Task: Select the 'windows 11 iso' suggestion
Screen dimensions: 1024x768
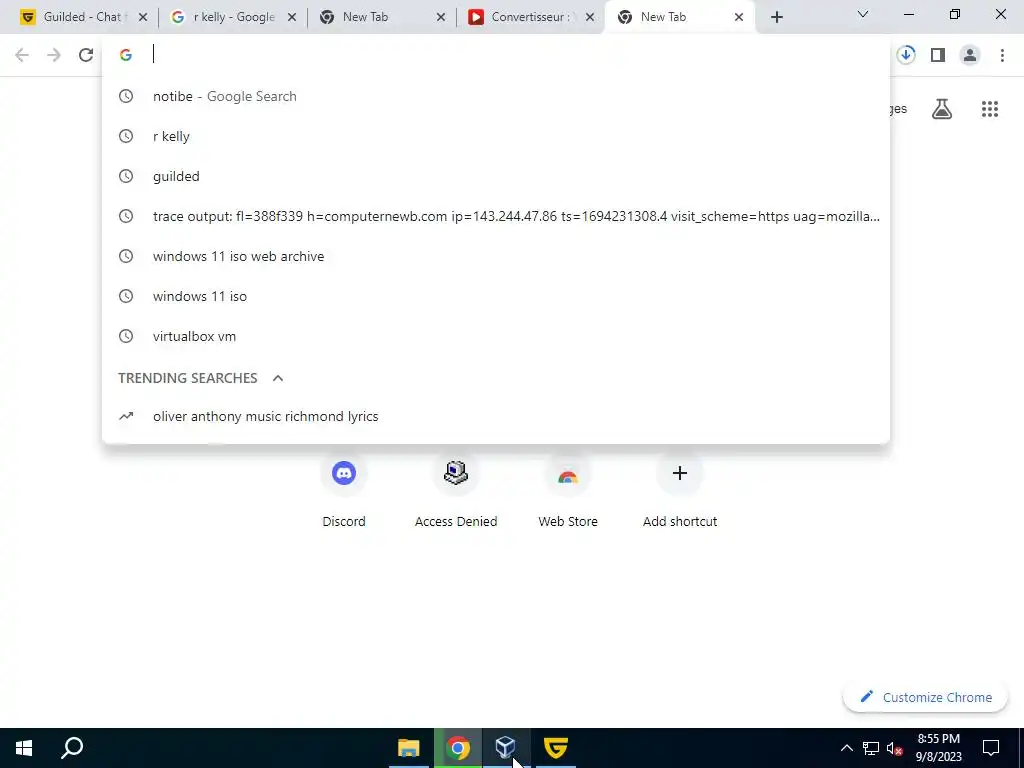Action: [496, 296]
